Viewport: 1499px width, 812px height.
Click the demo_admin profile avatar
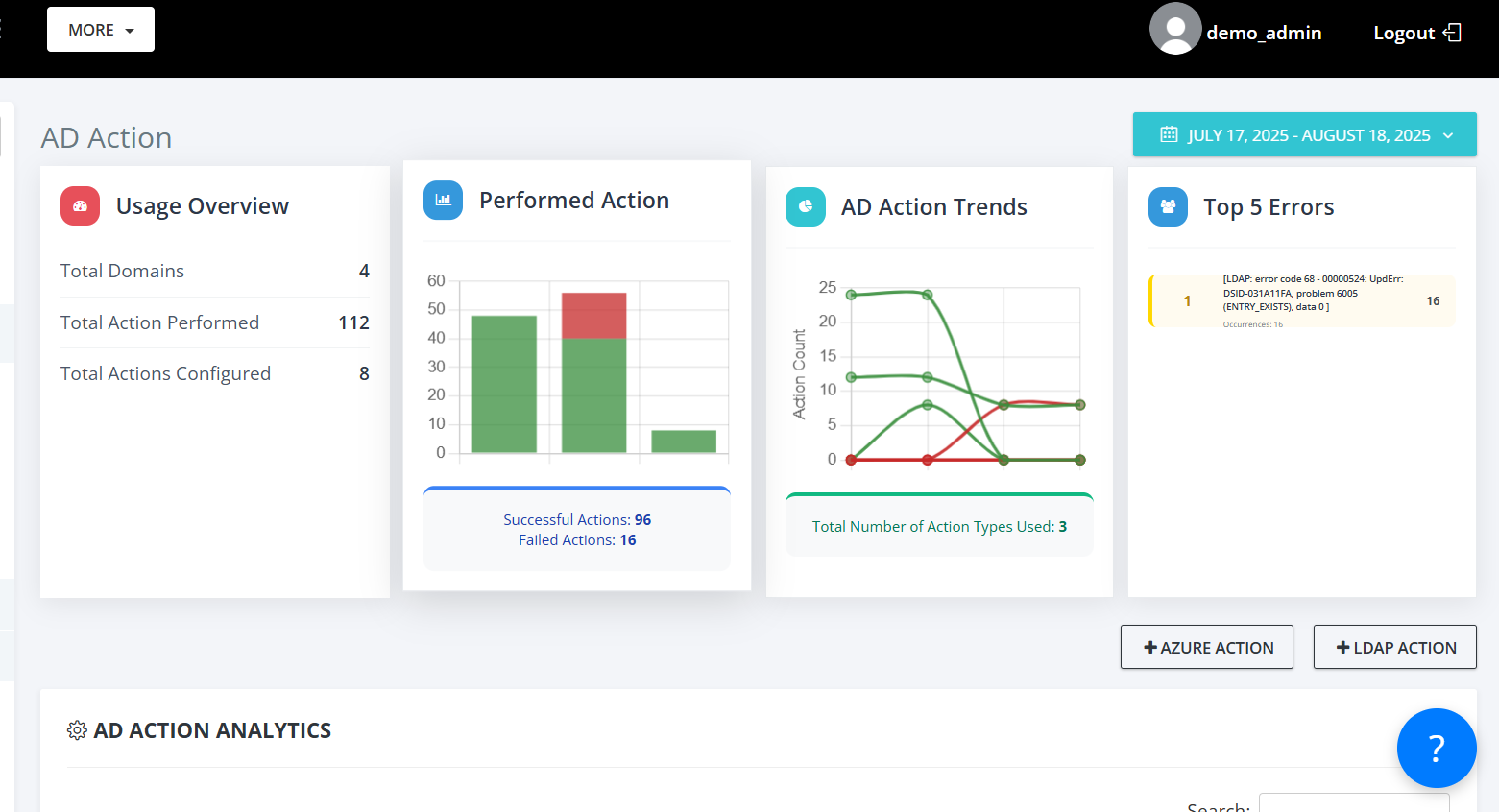pyautogui.click(x=1175, y=29)
